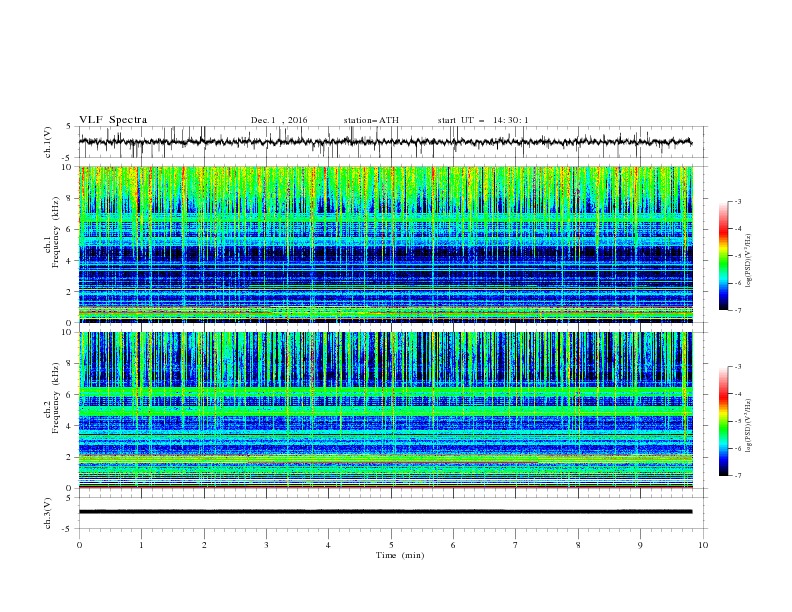Image resolution: width=792 pixels, height=612 pixels.
Task: Click the "-5" tick on ch.1 color bar
Action: click(x=738, y=256)
